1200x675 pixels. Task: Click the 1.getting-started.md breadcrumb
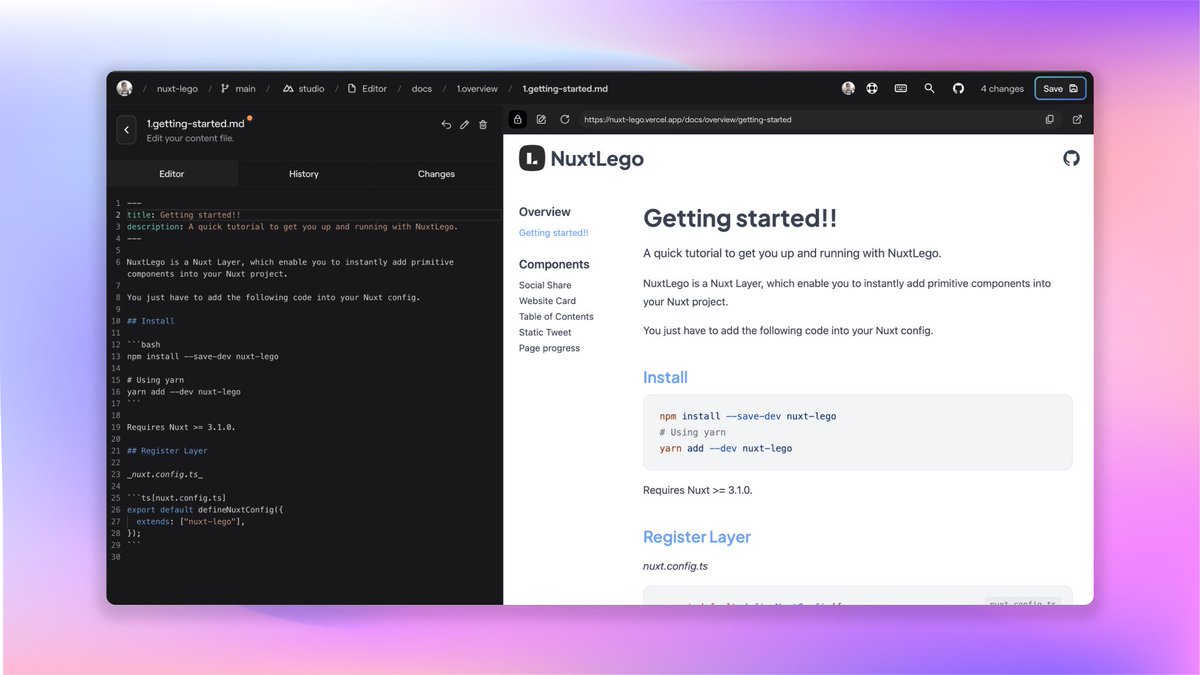[x=565, y=89]
